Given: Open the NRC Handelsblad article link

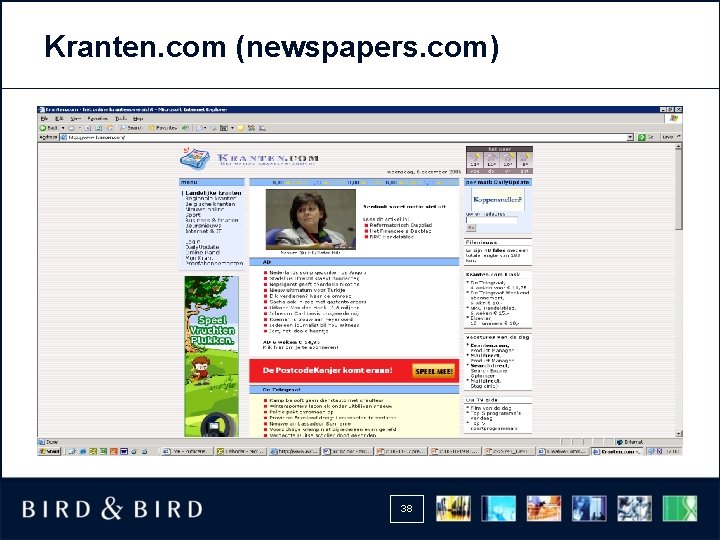Looking at the screenshot, I should (392, 237).
